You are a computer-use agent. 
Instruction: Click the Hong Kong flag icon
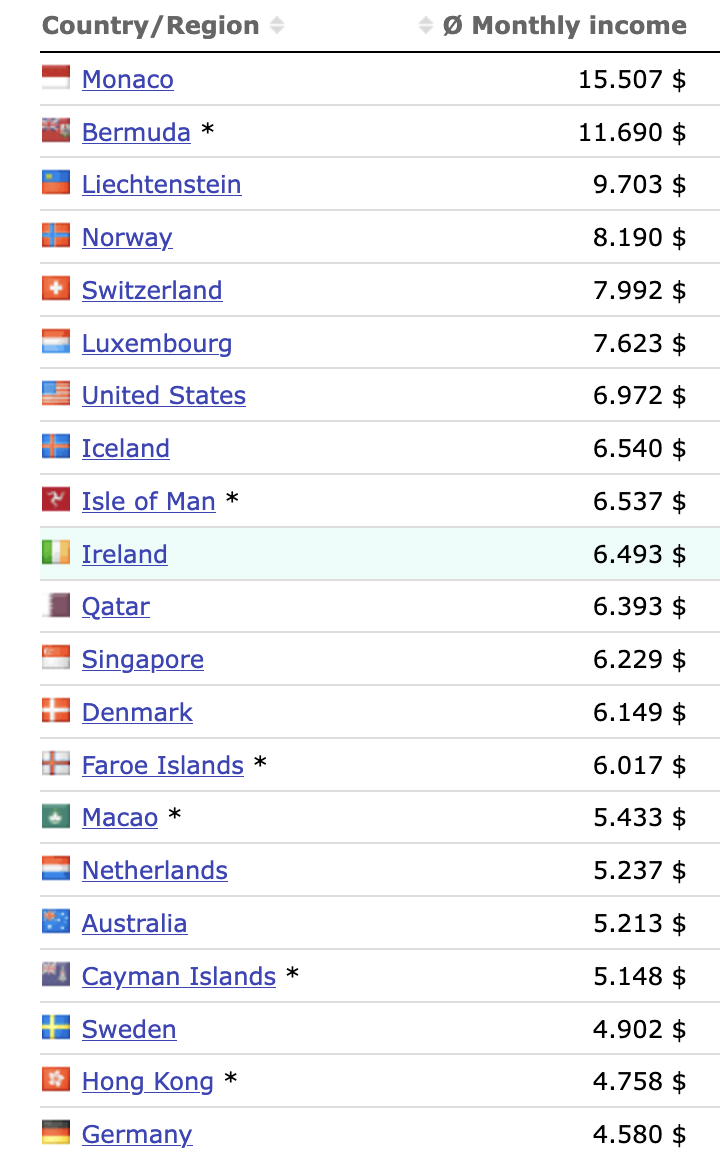coord(56,1080)
